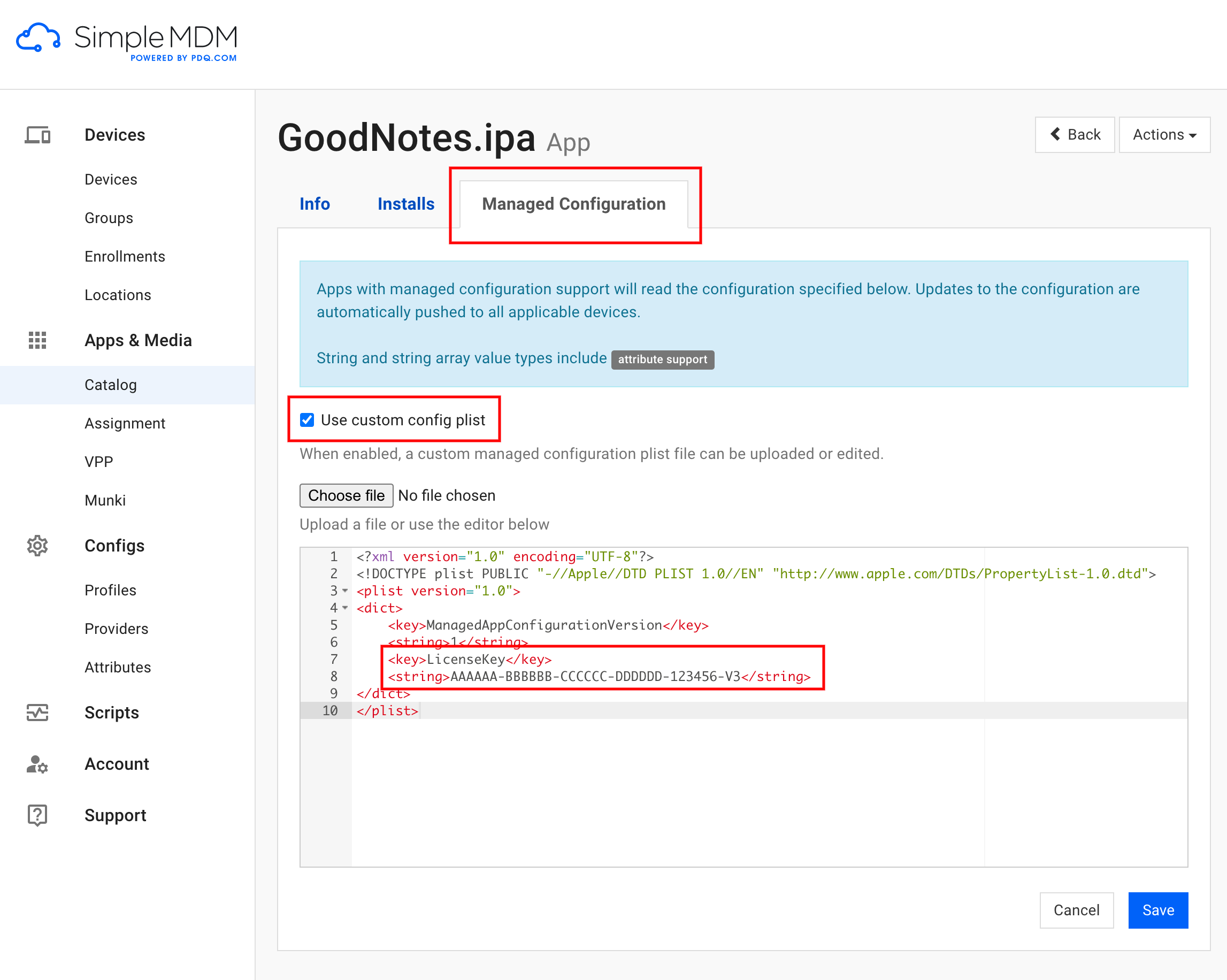Click the Choose file upload button
1227x980 pixels.
(x=346, y=495)
